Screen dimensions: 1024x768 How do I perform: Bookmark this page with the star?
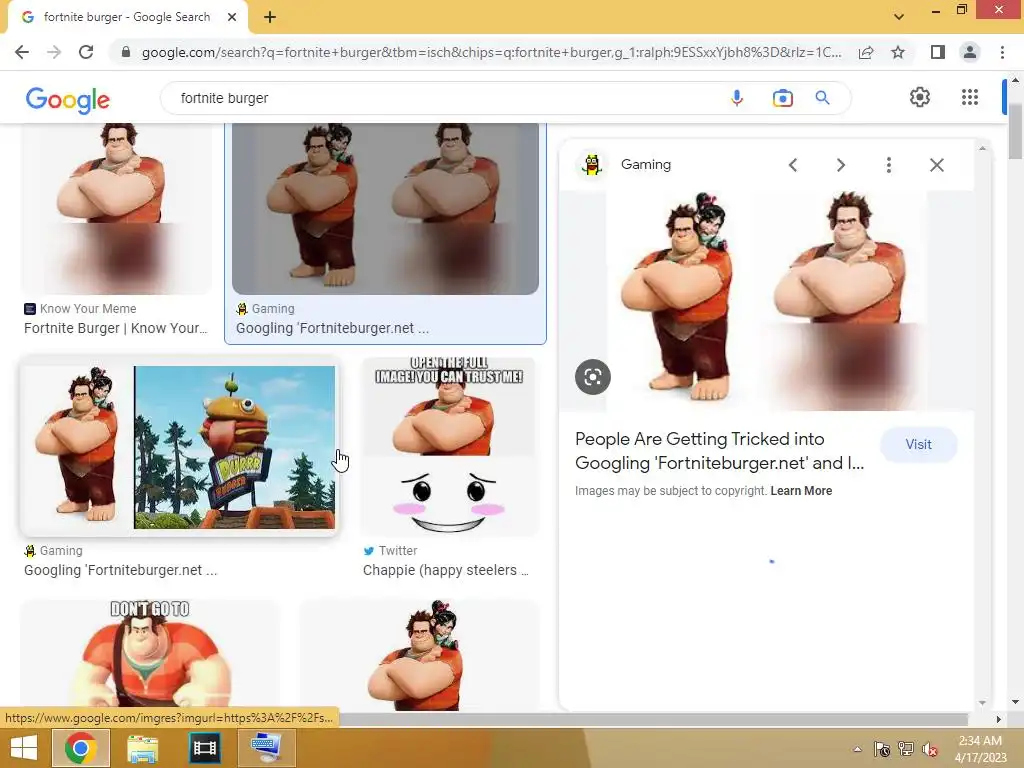tap(898, 52)
